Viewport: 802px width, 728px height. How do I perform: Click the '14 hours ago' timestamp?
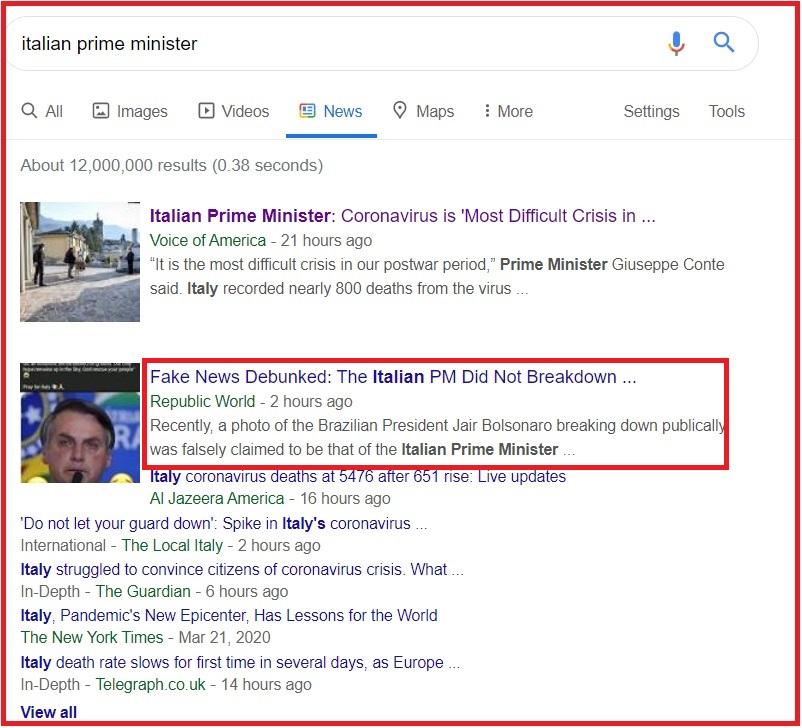click(266, 685)
